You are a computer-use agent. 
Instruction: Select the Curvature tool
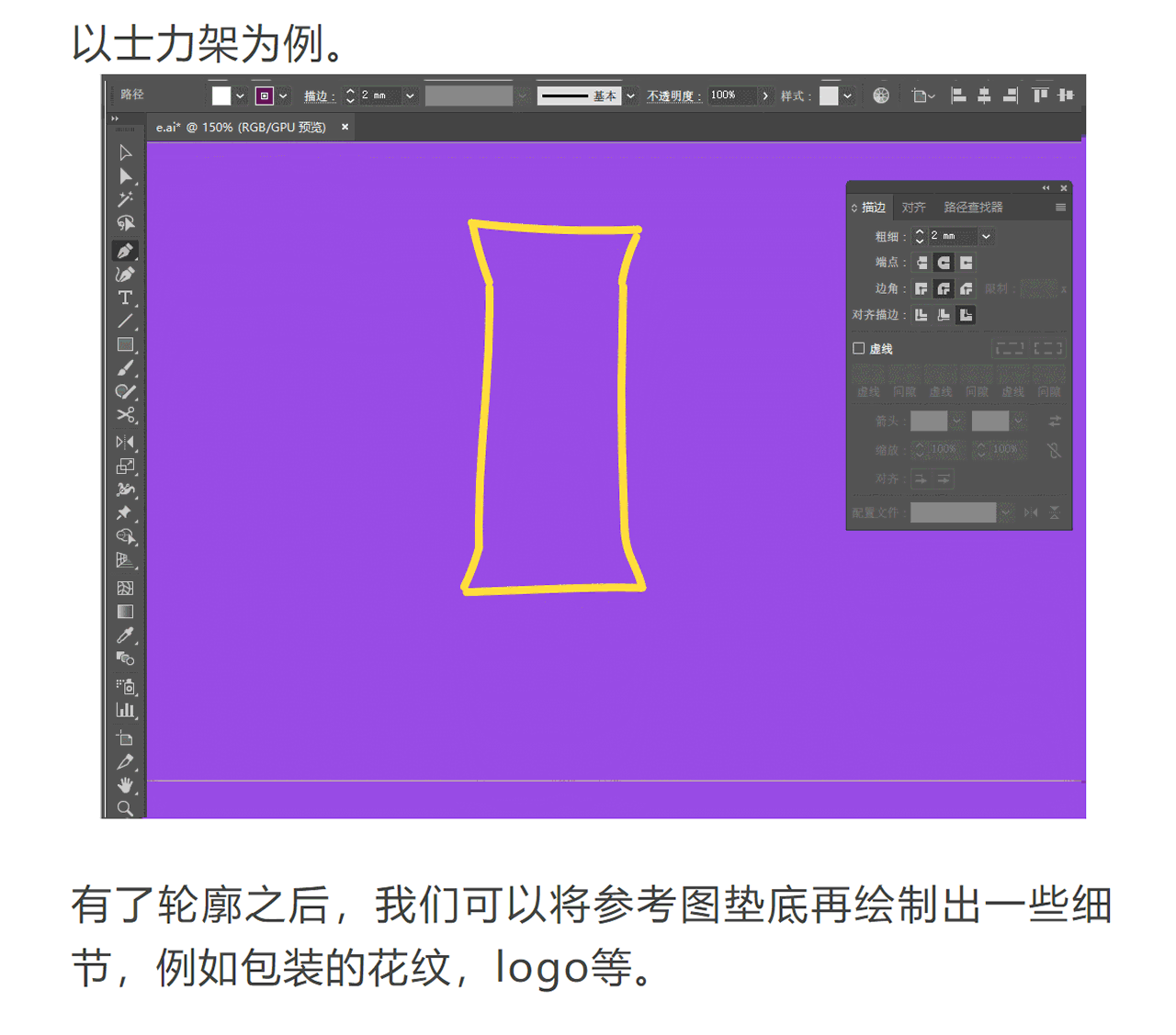click(x=126, y=275)
